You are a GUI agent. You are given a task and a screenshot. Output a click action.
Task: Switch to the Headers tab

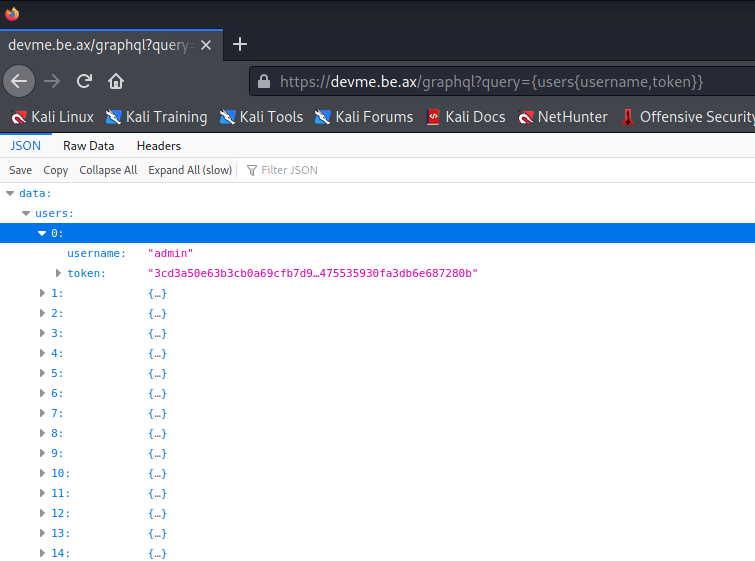click(x=159, y=146)
